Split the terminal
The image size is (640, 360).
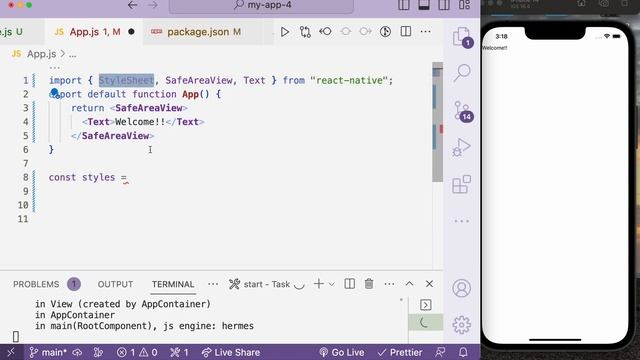(x=349, y=284)
